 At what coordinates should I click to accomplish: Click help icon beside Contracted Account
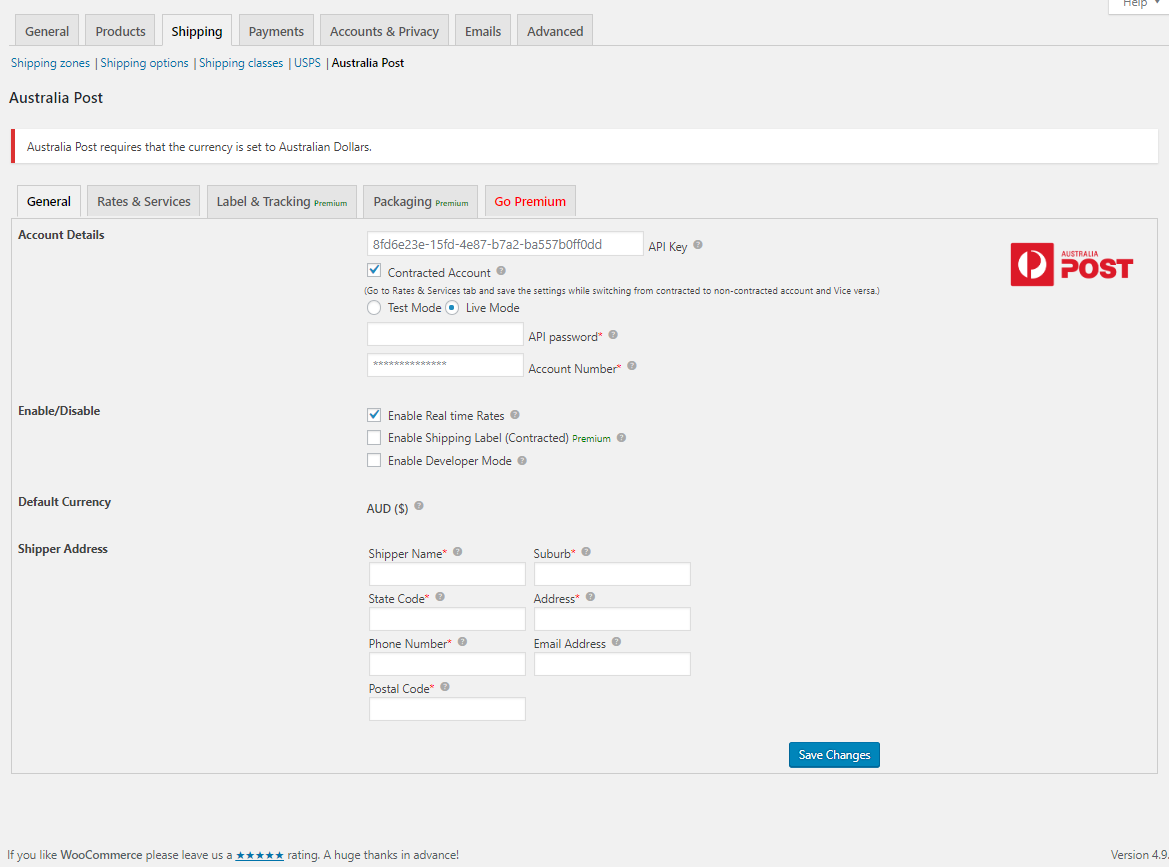coord(501,271)
